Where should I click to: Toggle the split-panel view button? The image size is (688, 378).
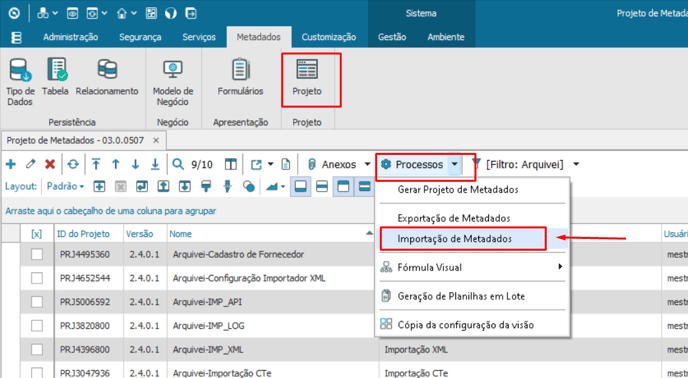[322, 187]
